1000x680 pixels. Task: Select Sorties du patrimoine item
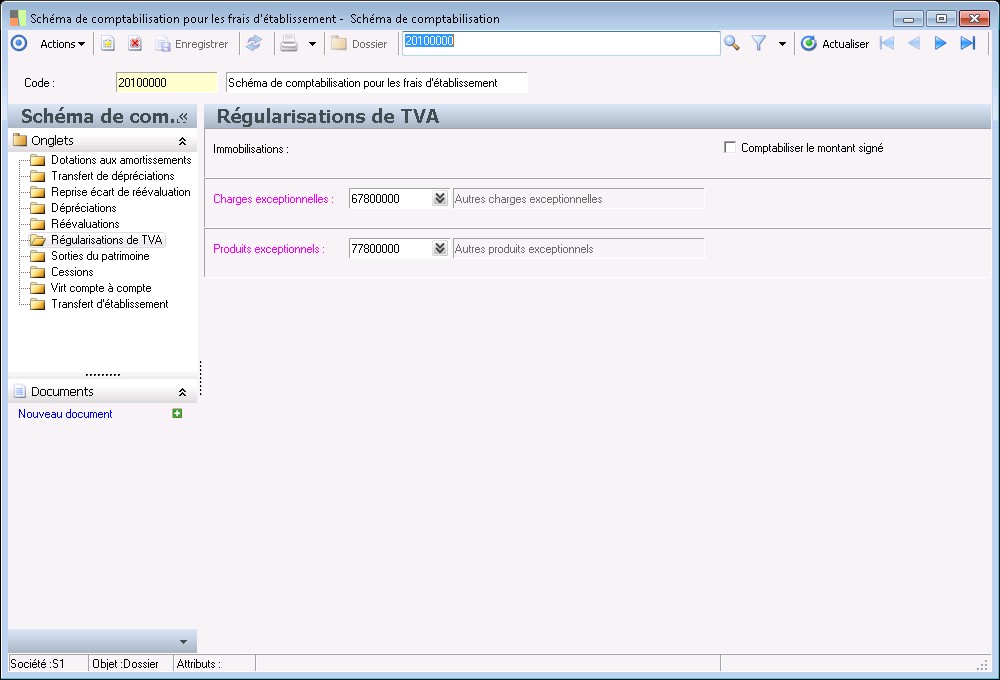pyautogui.click(x=100, y=256)
